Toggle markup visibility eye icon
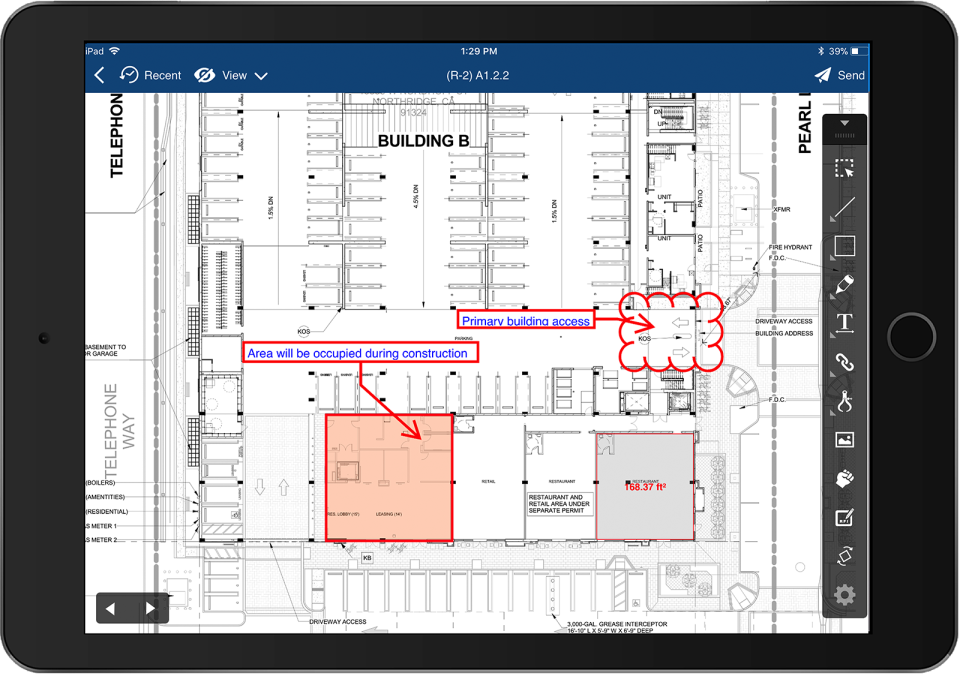The width and height of the screenshot is (960, 676). [x=204, y=75]
